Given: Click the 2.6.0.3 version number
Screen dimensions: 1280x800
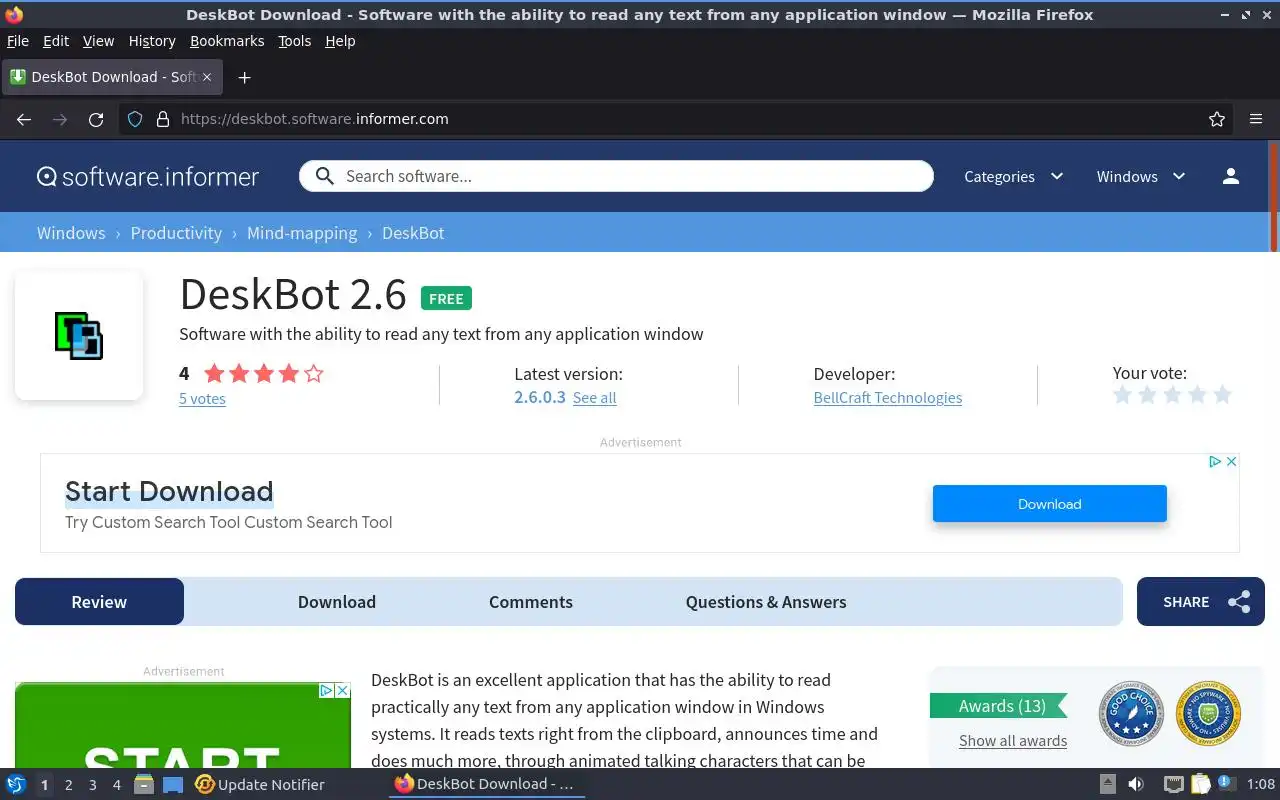Looking at the screenshot, I should (540, 397).
